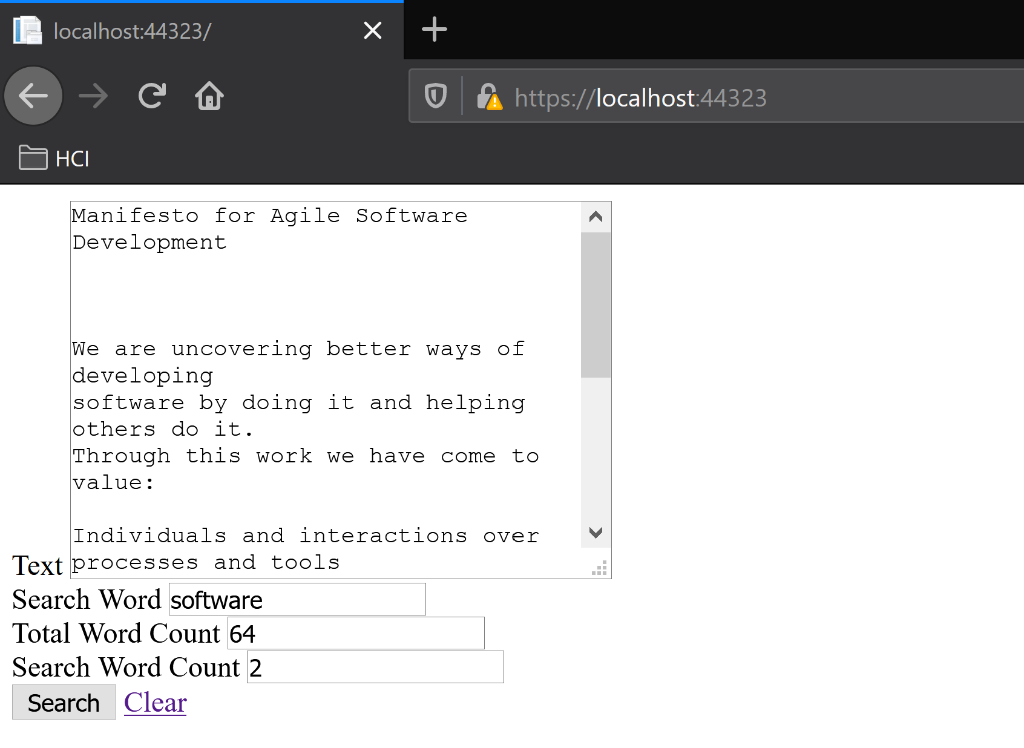The width and height of the screenshot is (1024, 748).
Task: Close the localhost:44323 tab
Action: click(372, 30)
